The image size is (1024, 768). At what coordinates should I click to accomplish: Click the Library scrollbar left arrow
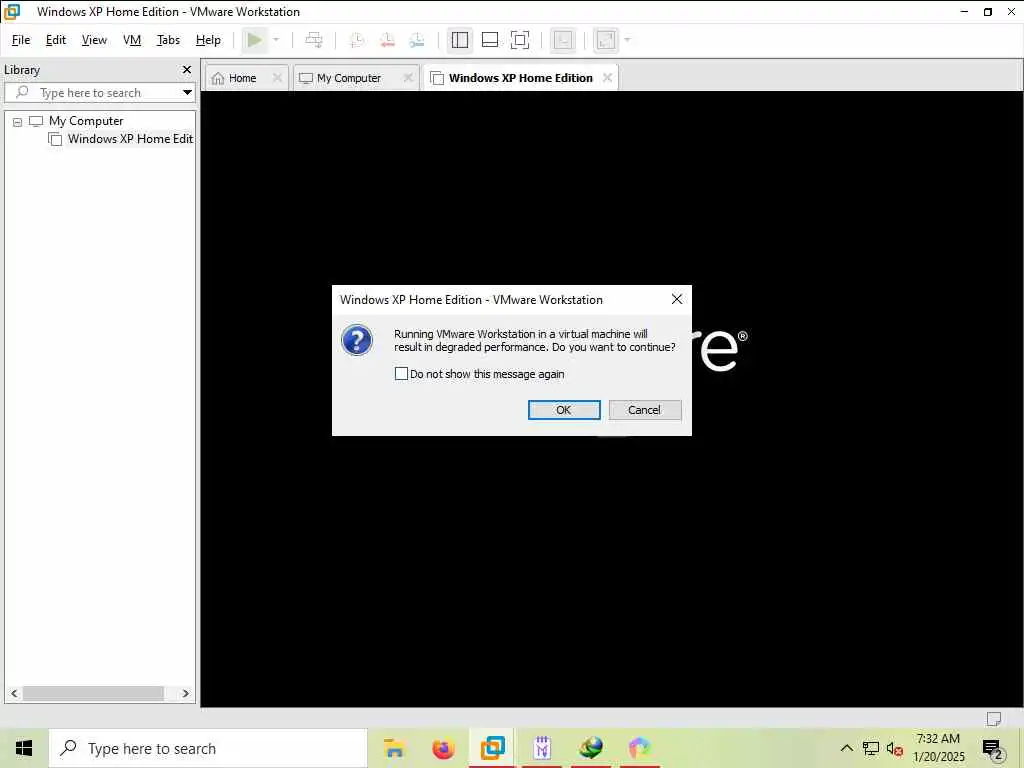[14, 693]
